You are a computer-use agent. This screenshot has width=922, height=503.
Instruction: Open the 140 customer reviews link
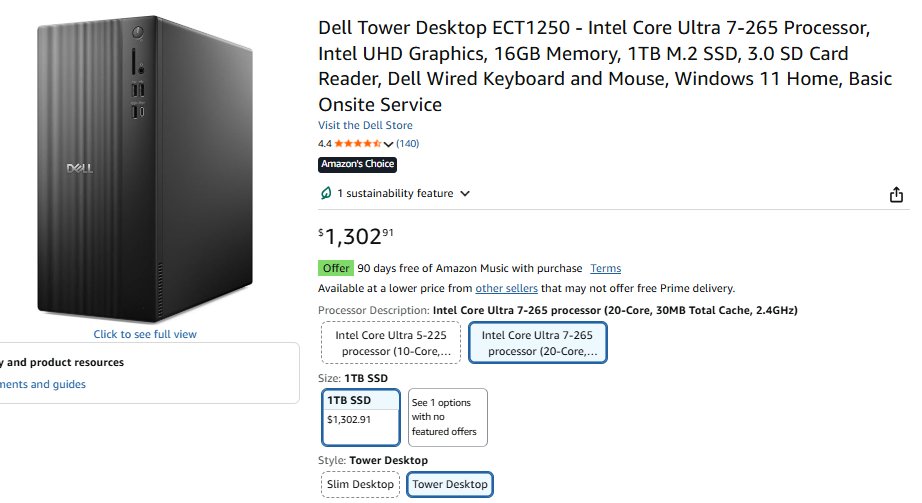[x=407, y=144]
